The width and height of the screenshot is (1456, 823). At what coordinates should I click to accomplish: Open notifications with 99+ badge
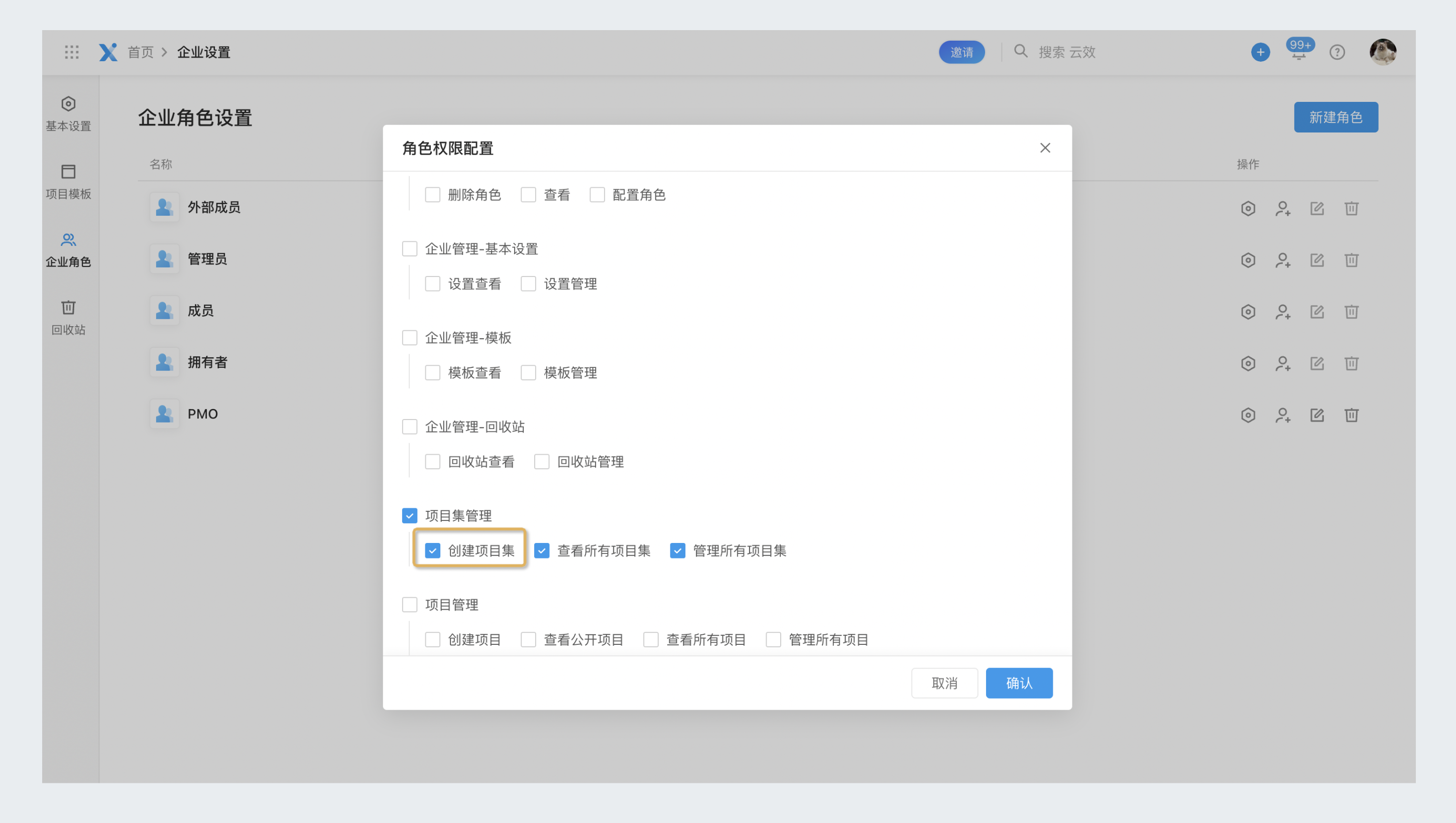(1299, 50)
